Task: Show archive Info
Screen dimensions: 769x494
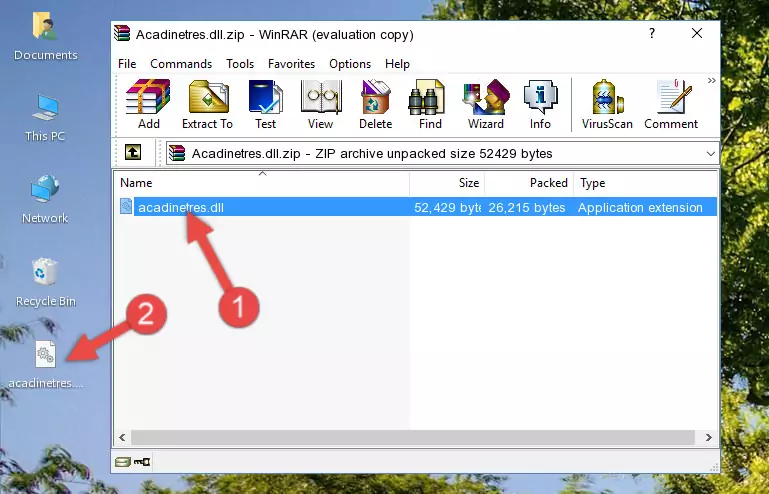Action: [x=540, y=104]
